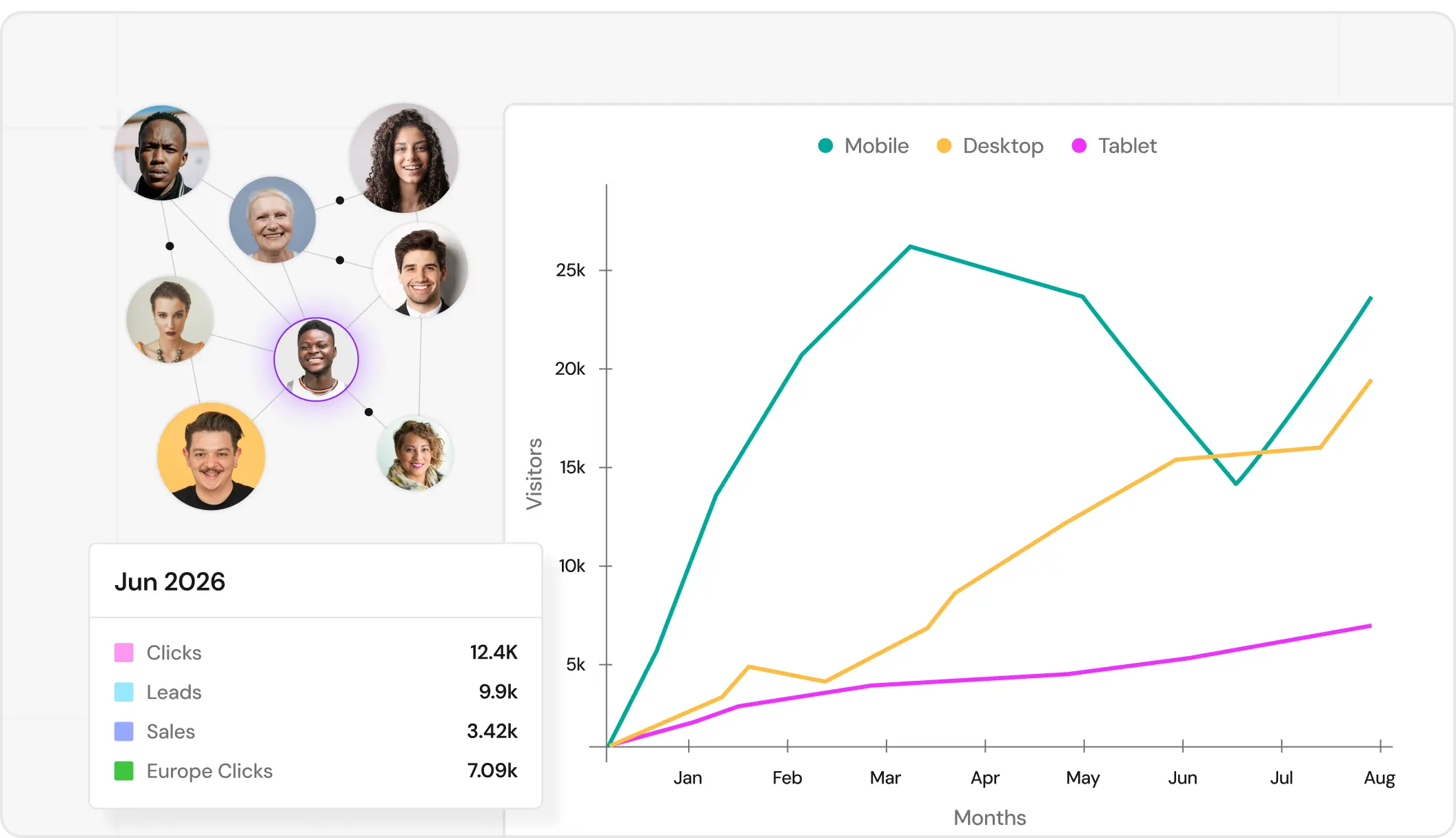Click the 25k label on Visitors axis

[x=570, y=270]
